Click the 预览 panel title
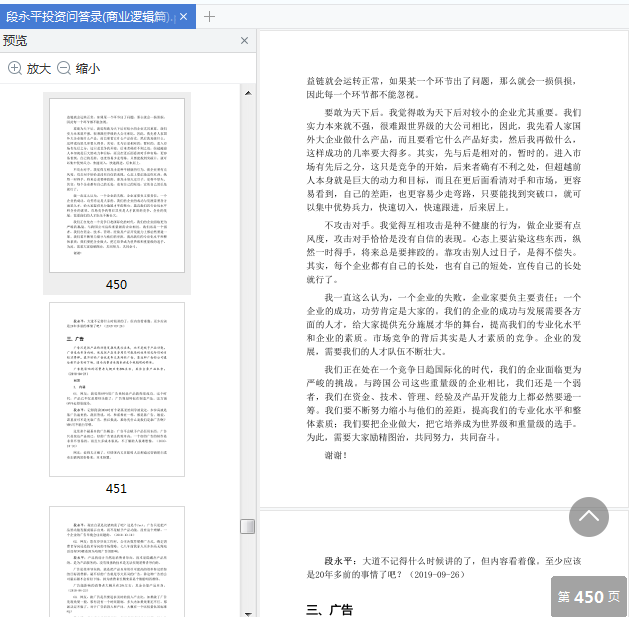 (15, 41)
